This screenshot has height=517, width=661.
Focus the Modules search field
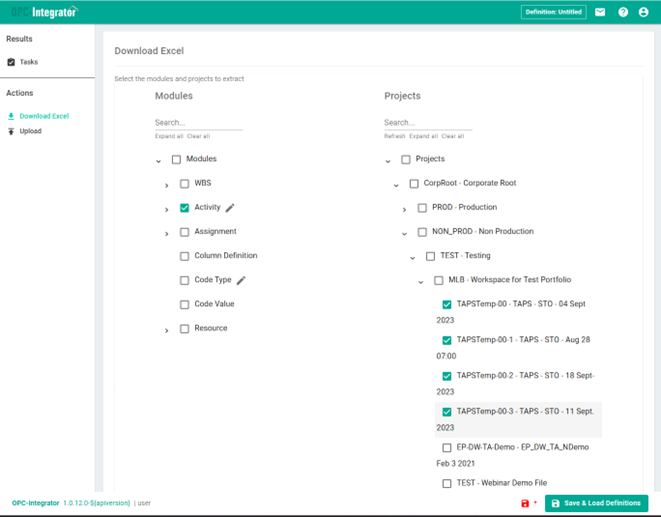199,123
